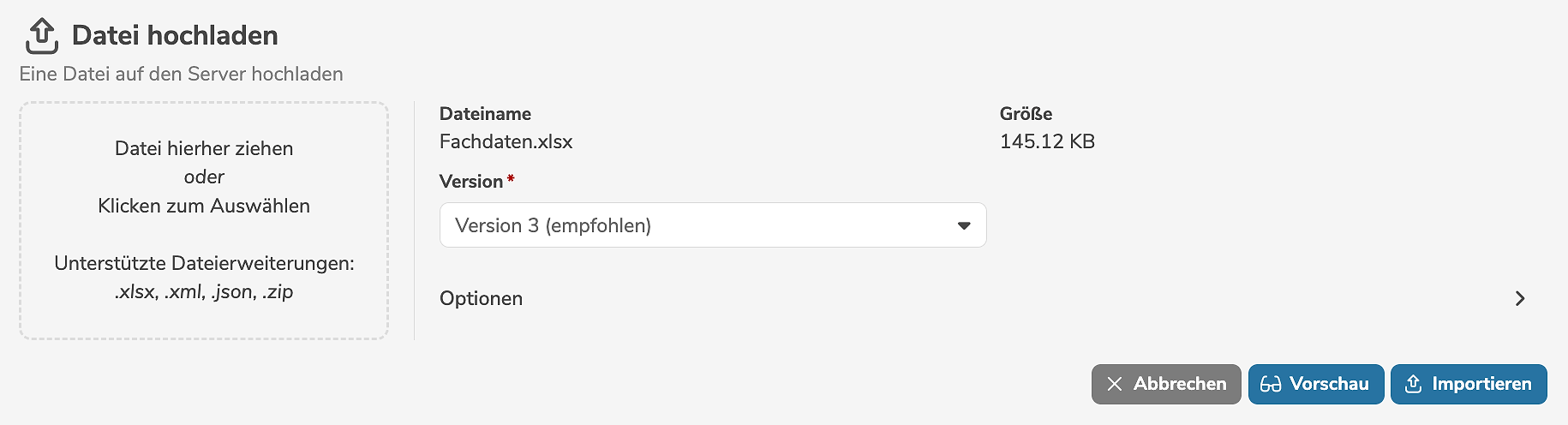Click the "Datei hierher ziehen" text
The width and height of the screenshot is (1568, 425).
tap(204, 148)
